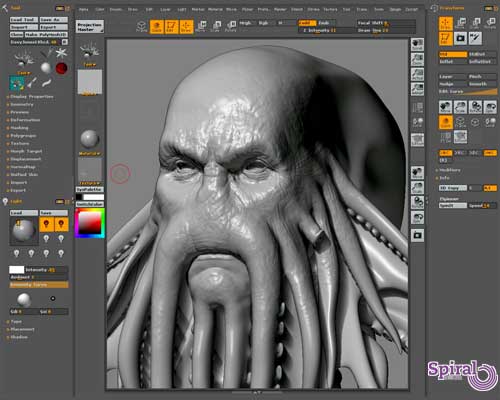
Task: Click Make PolyMesh3D button
Action: click(46, 34)
